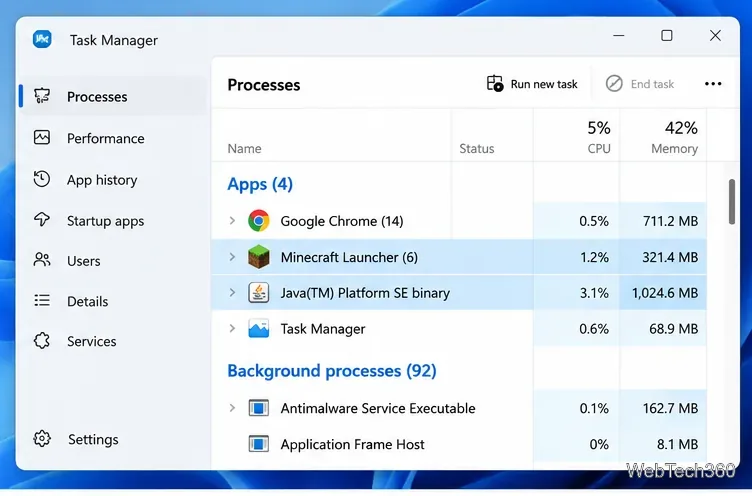Expand the Minecraft Launcher process group
The image size is (752, 496).
tap(232, 257)
